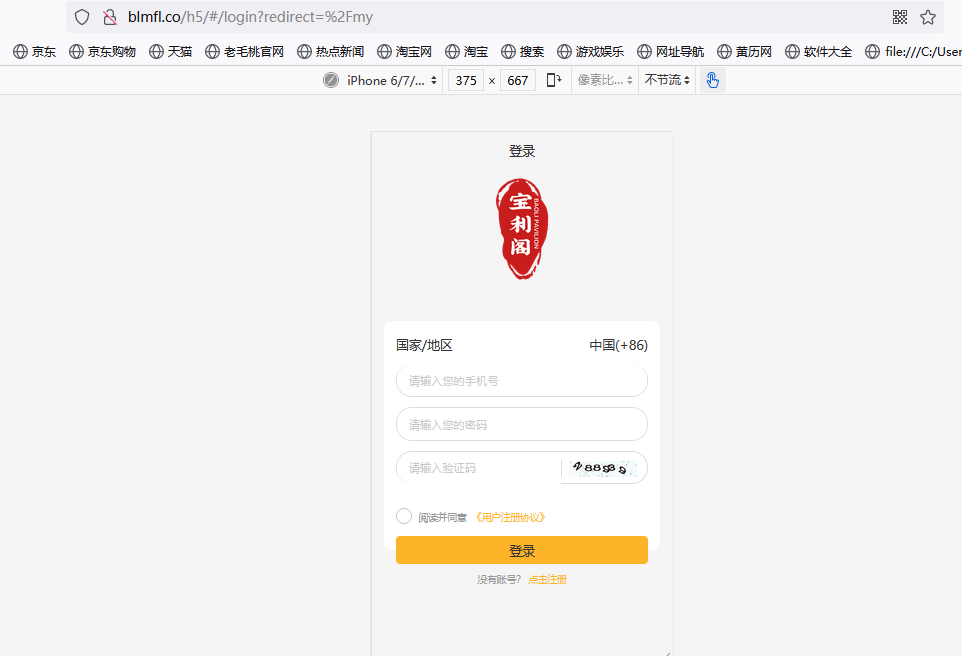
Task: Click the shield tracking protection icon
Action: 82,17
